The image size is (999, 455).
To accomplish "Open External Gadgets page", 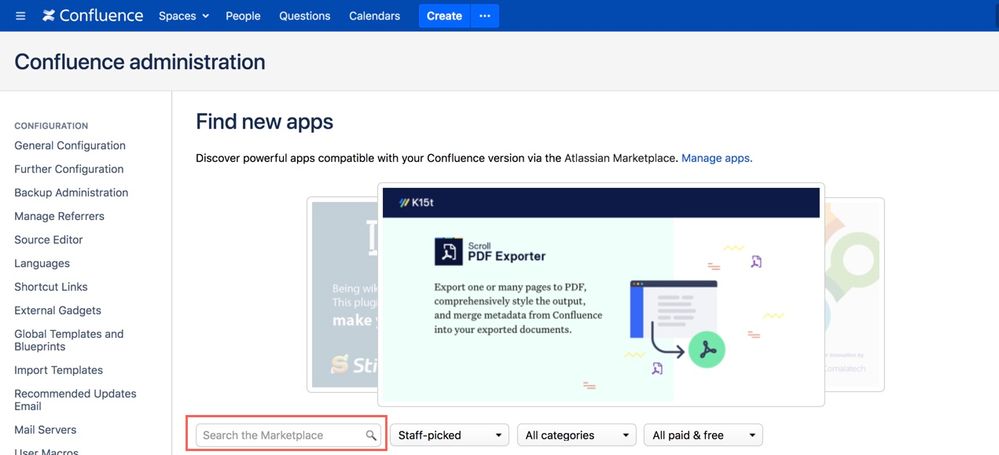I will click(58, 310).
